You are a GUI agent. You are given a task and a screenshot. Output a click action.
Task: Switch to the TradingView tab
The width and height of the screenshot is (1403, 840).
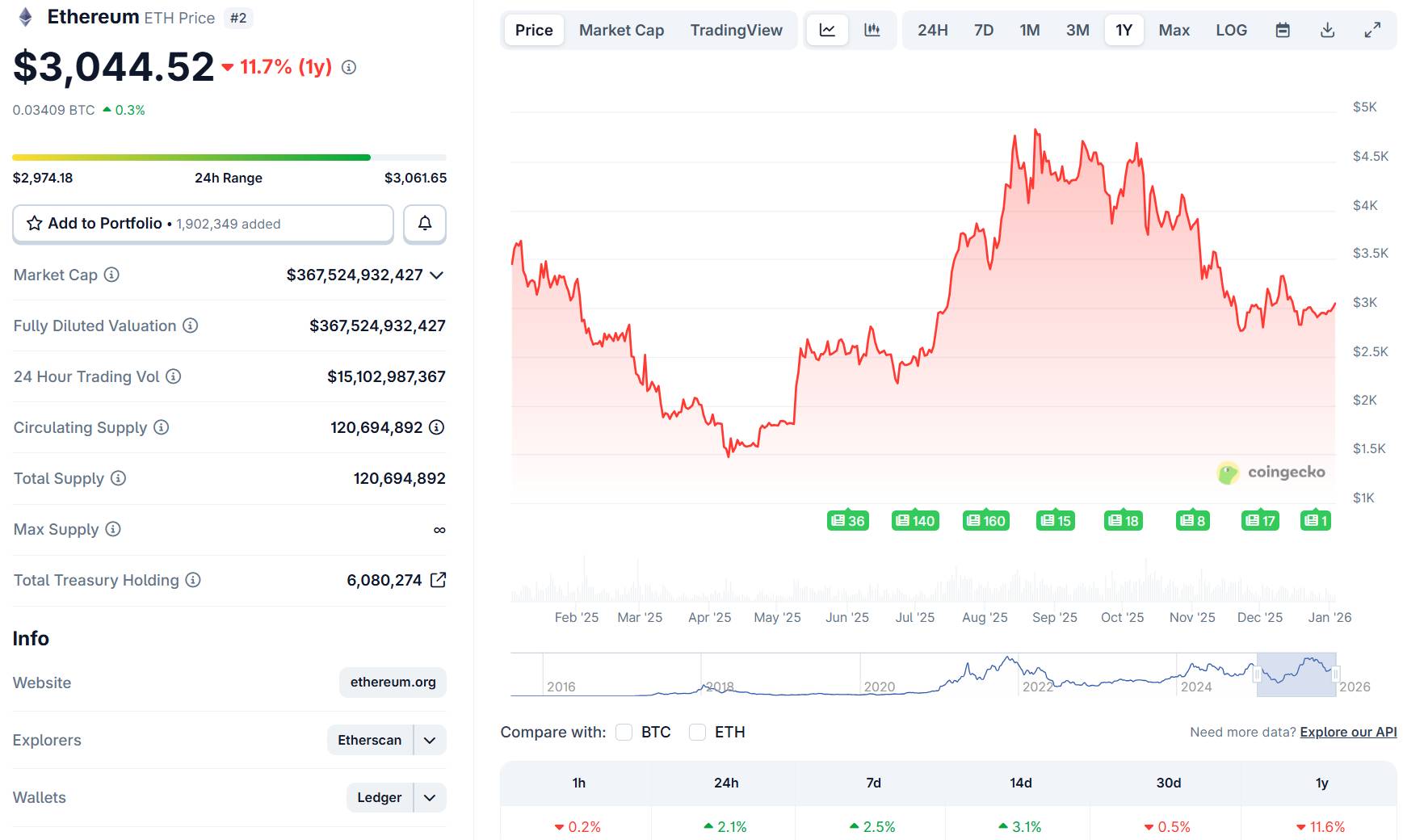(736, 31)
